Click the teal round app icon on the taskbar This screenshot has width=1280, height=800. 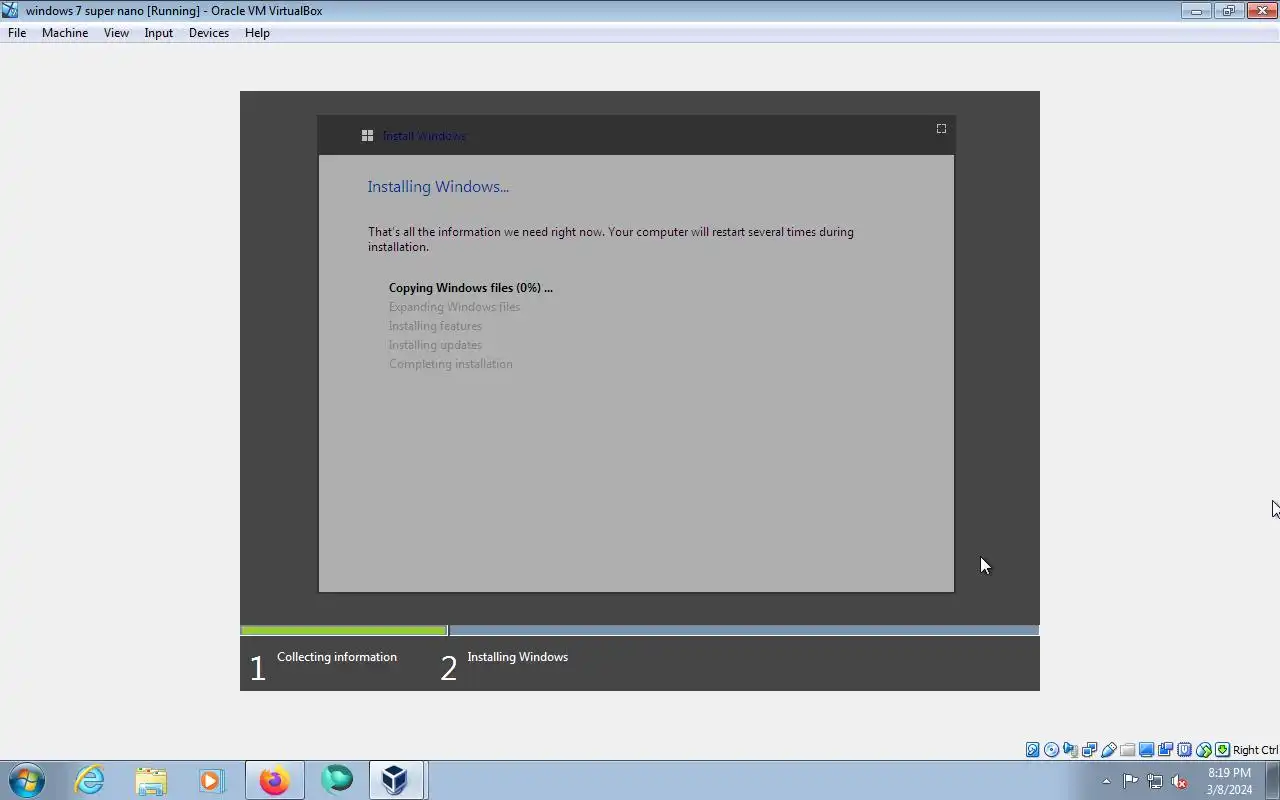pyautogui.click(x=337, y=780)
